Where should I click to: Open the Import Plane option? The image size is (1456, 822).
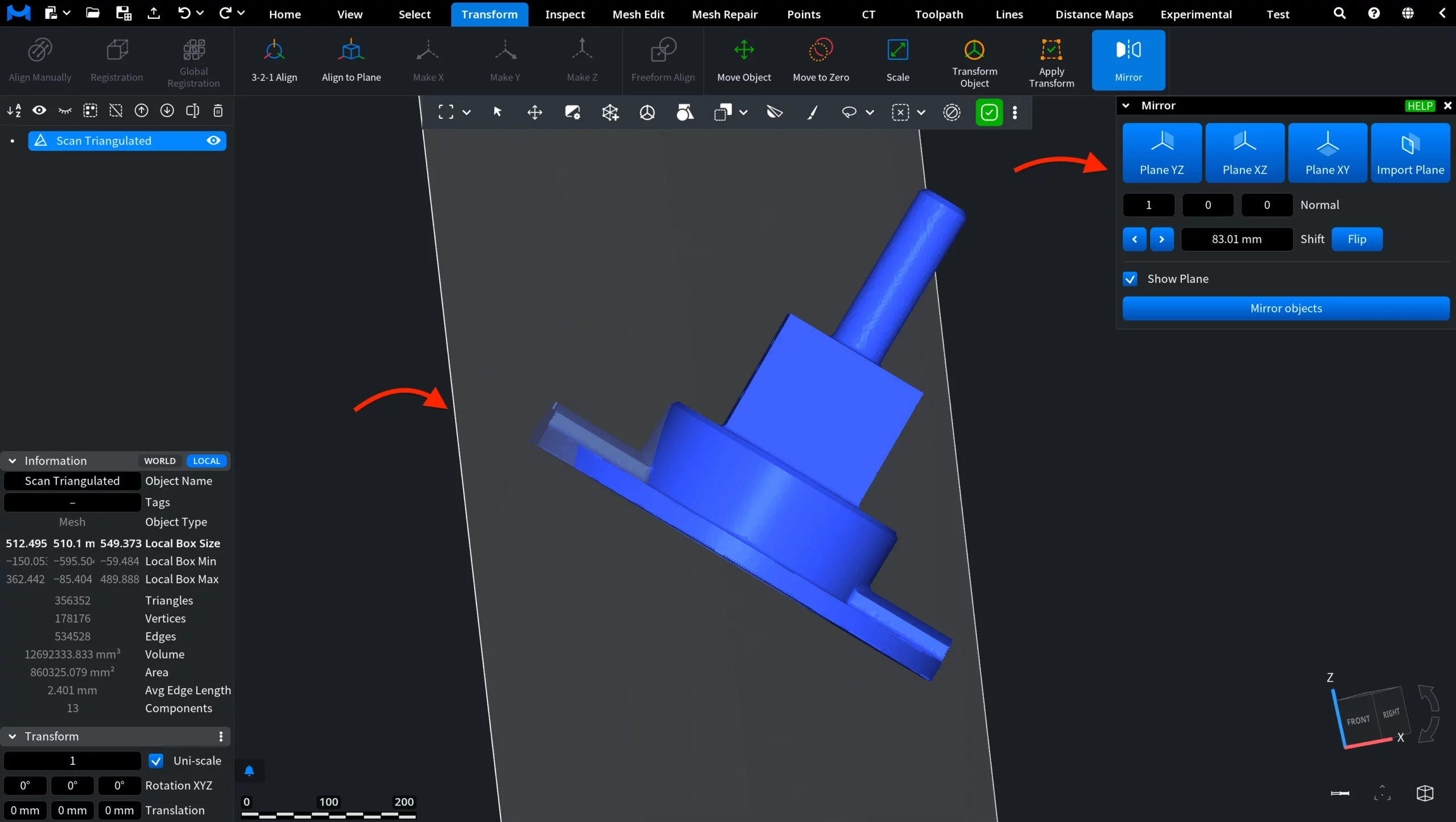point(1410,152)
